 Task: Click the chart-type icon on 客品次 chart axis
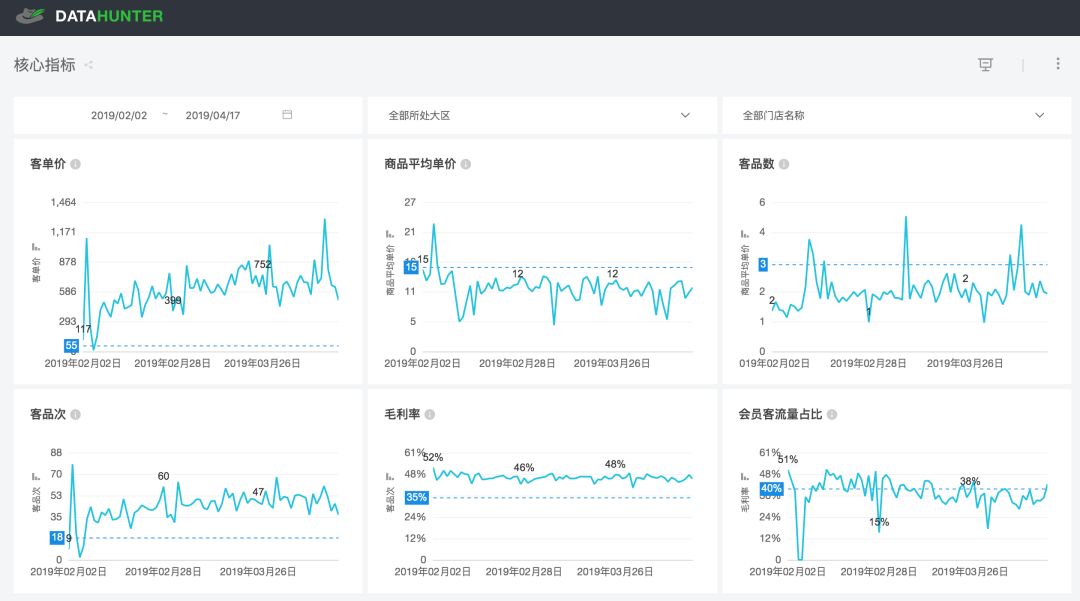(x=36, y=476)
